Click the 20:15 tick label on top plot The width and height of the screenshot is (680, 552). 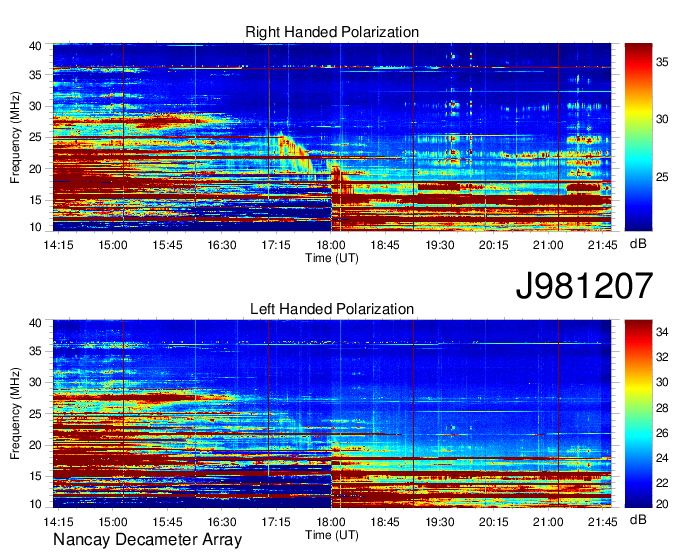coord(494,245)
